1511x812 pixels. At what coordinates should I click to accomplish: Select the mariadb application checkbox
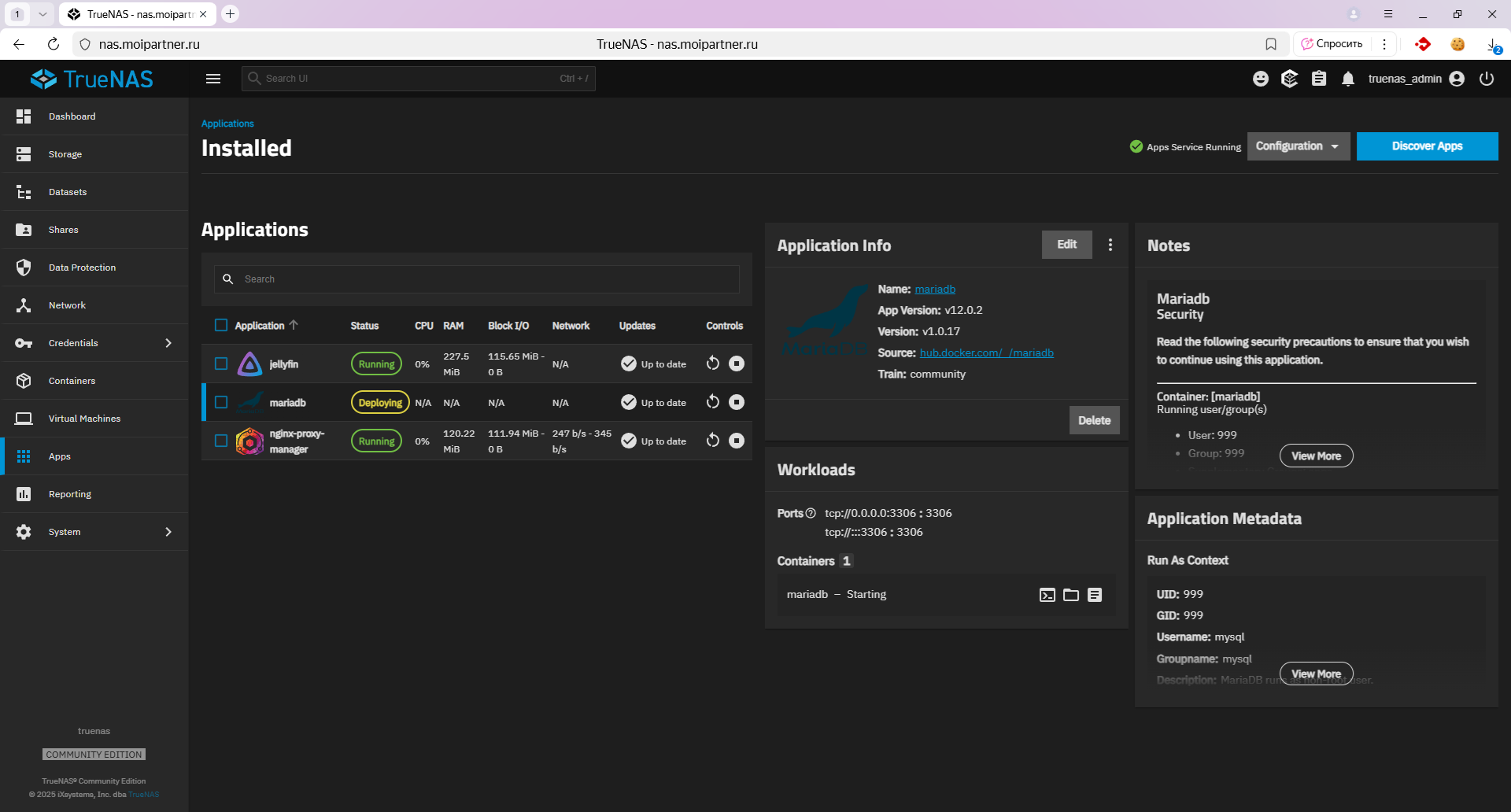[x=221, y=402]
